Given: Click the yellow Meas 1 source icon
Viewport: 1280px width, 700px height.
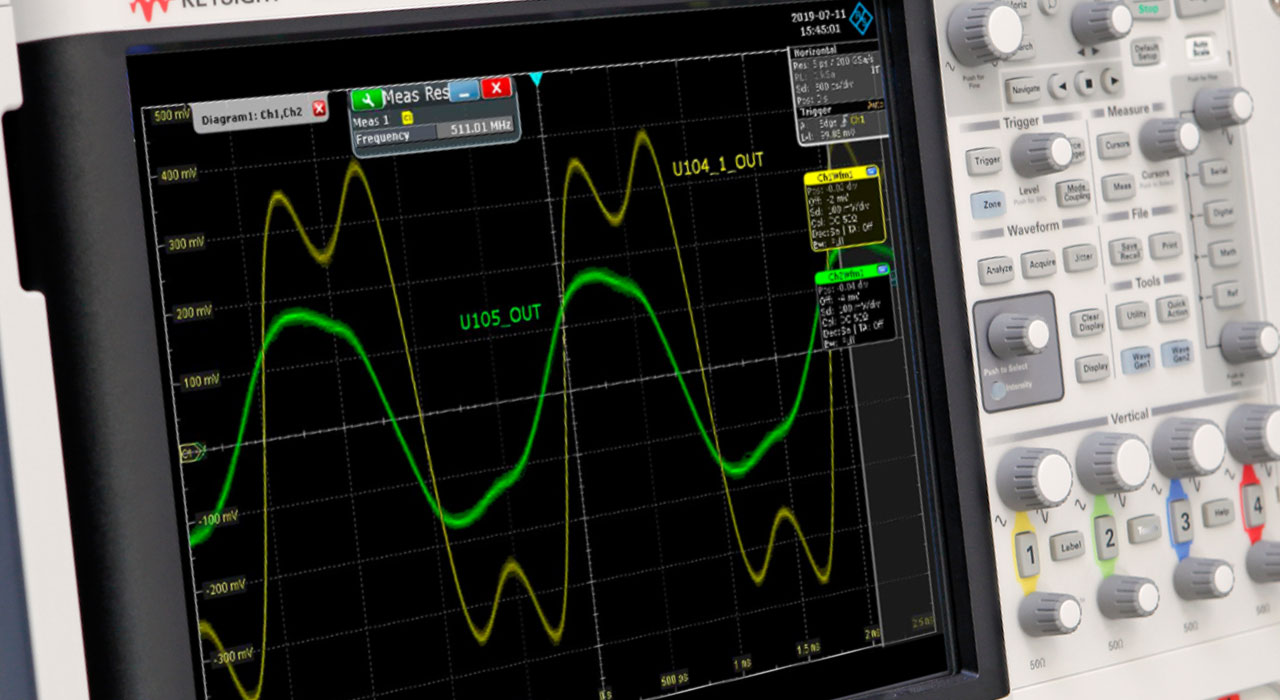Looking at the screenshot, I should click(x=407, y=117).
